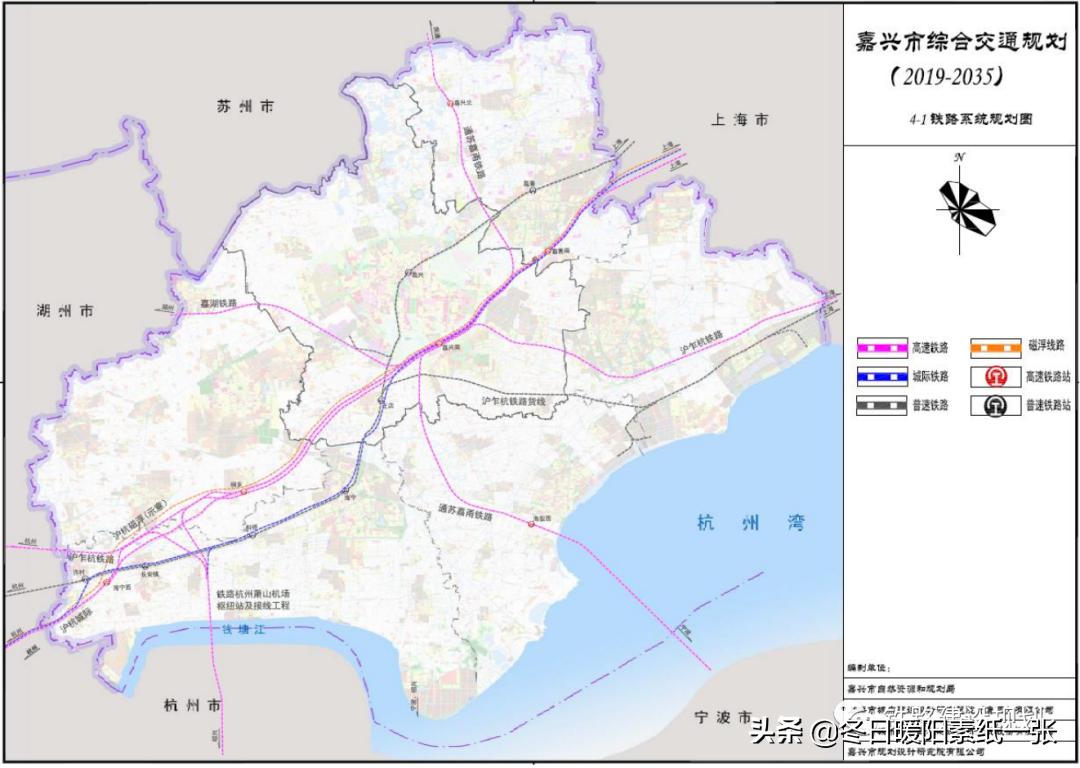Click the red 高速铁路站 legend station icon
This screenshot has width=1080, height=768.
click(996, 376)
